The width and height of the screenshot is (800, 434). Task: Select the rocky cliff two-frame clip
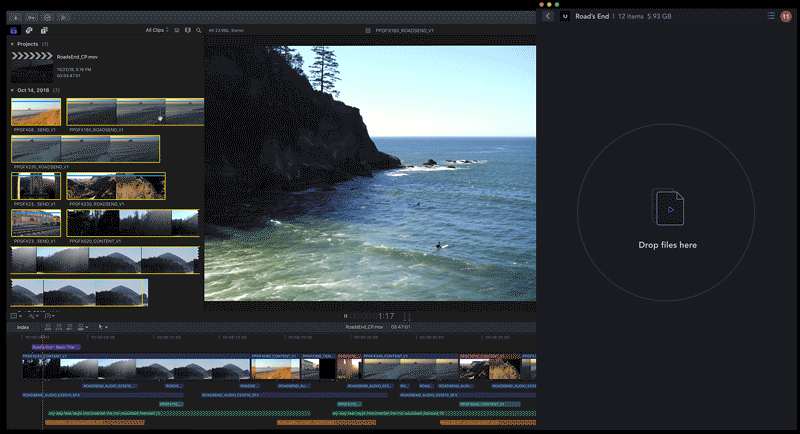coord(116,186)
